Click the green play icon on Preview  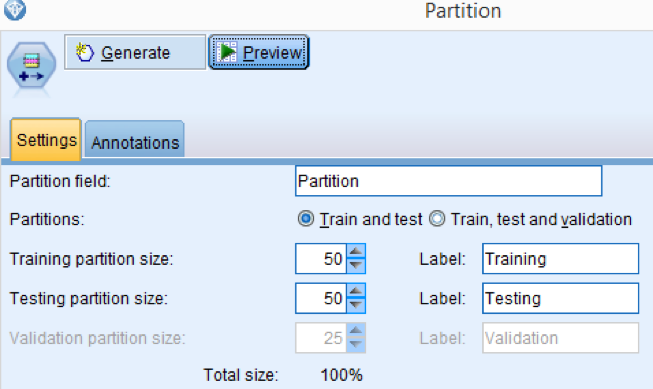pyautogui.click(x=227, y=52)
